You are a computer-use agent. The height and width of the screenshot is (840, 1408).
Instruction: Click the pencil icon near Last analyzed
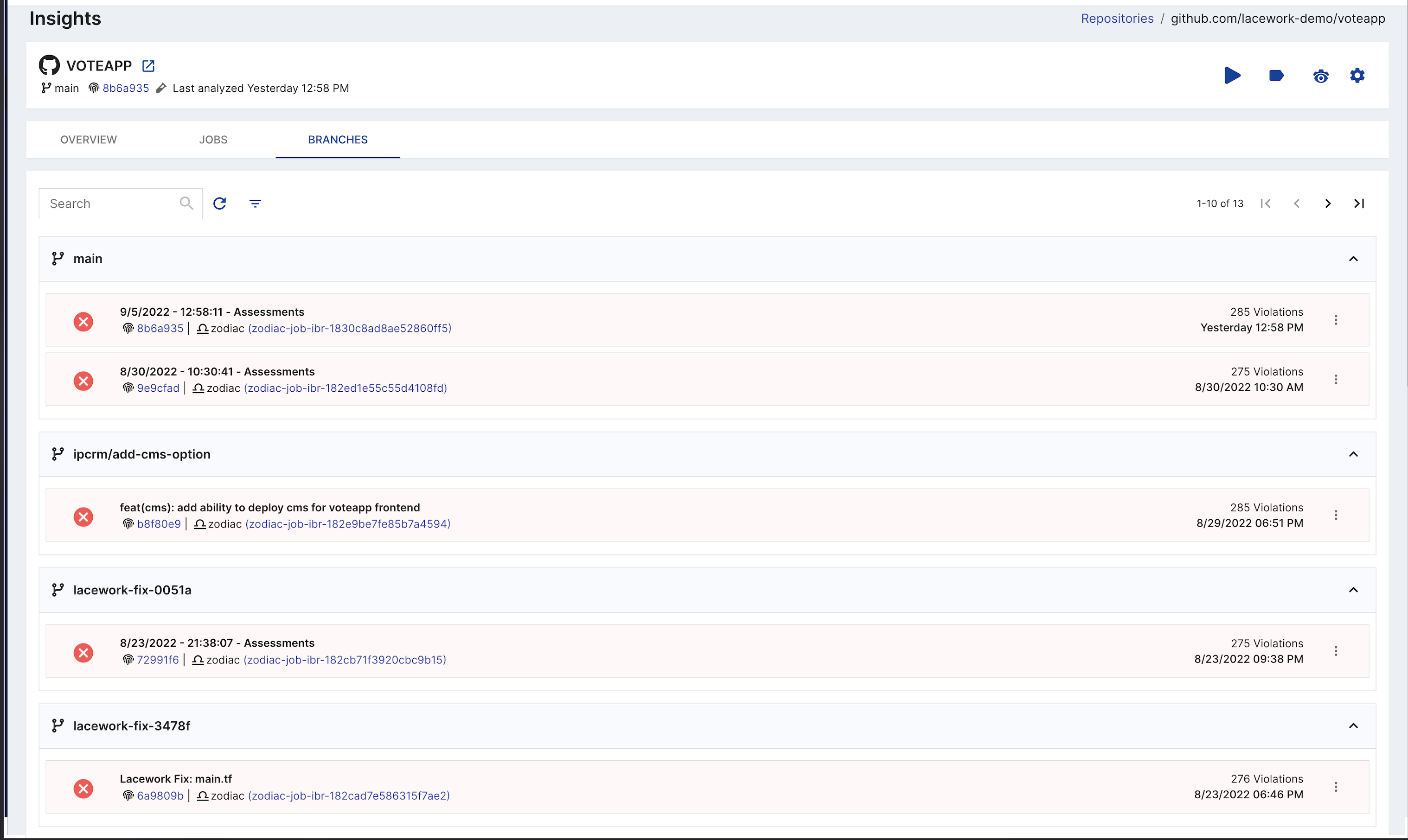pos(161,87)
